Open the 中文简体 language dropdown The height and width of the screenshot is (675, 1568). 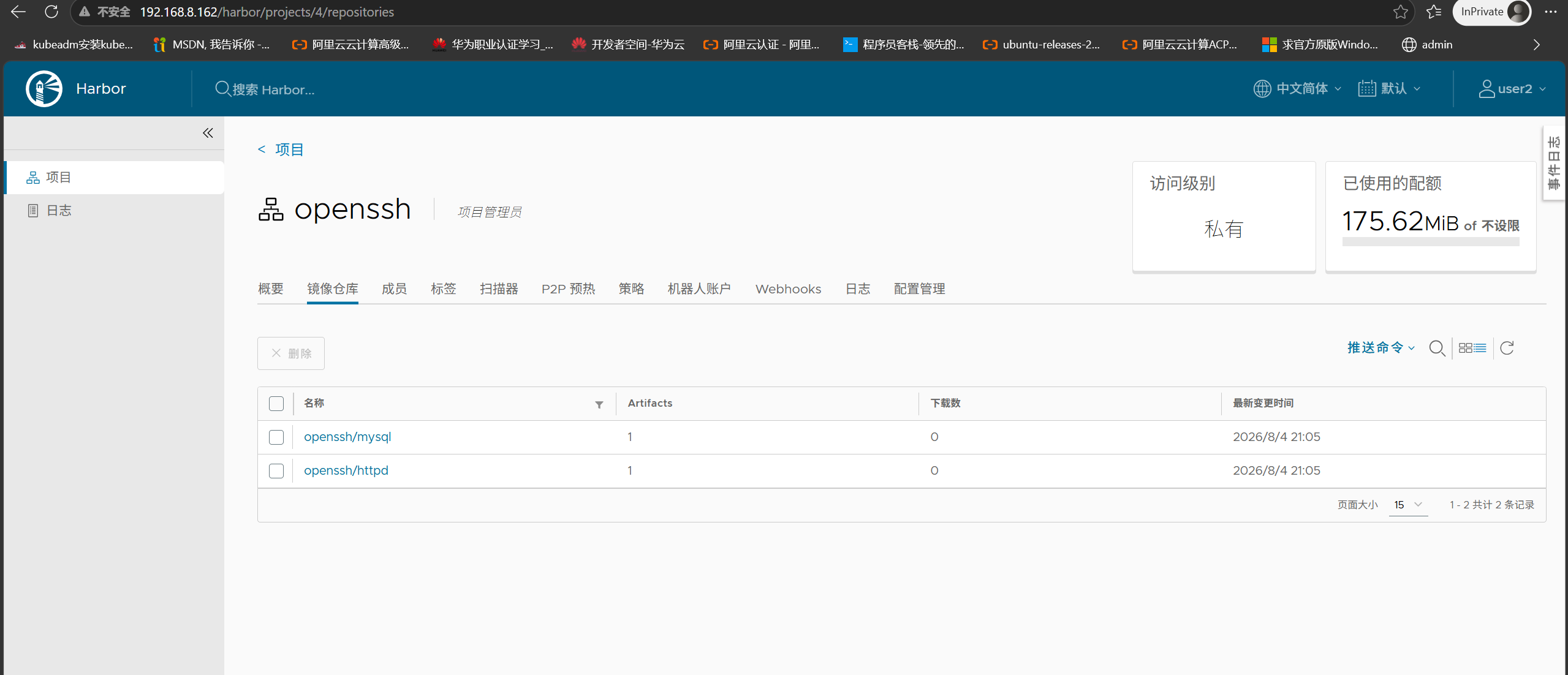[1297, 89]
